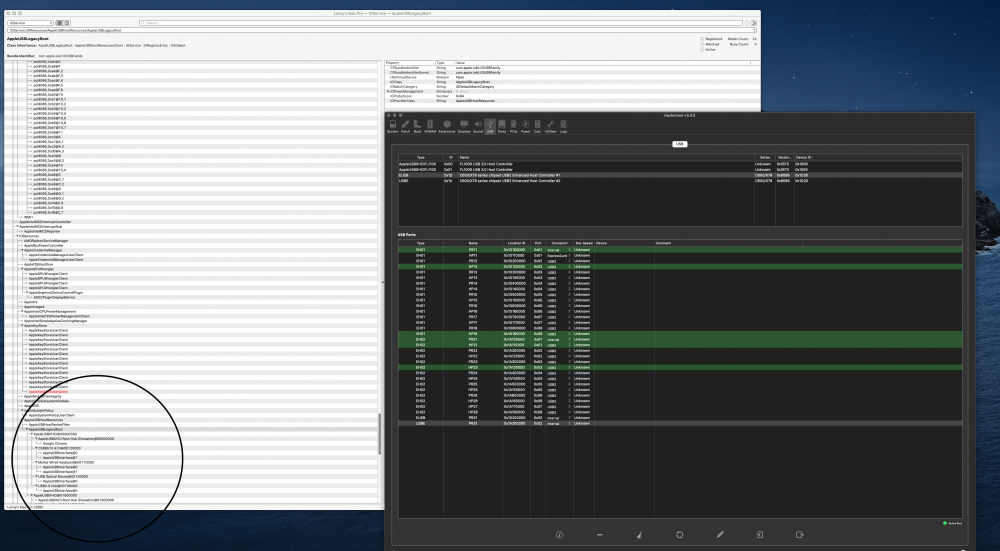The width and height of the screenshot is (1000, 551).
Task: Collapse AppleUSBEHCI Root Hub Simulation@00000000 node
Action: pos(36,439)
